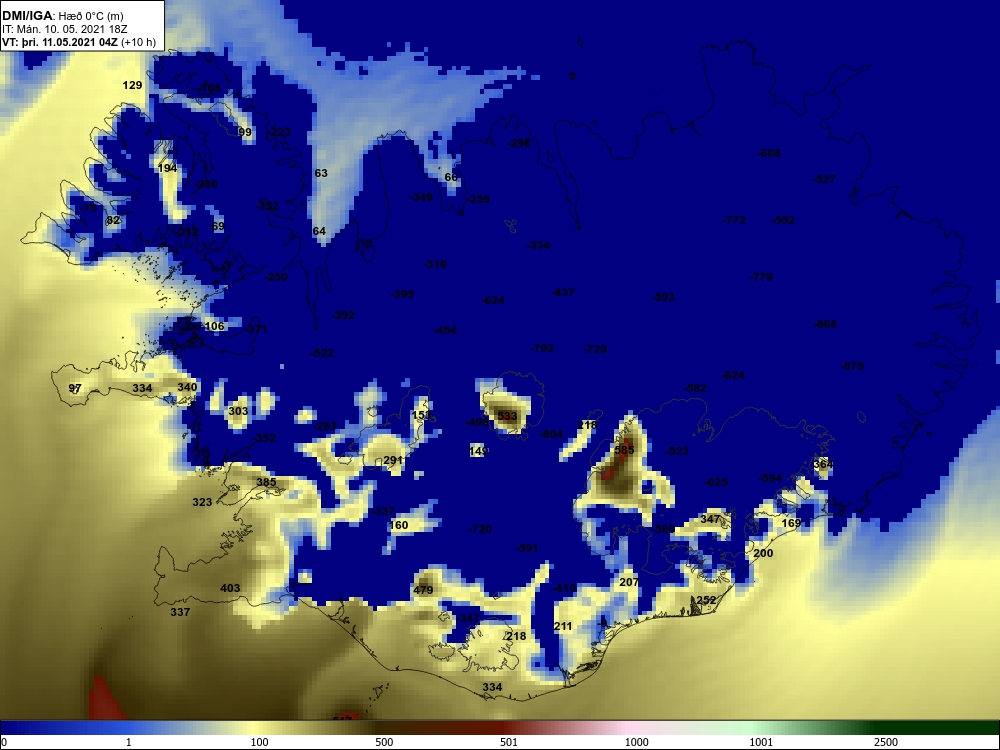Image resolution: width=1000 pixels, height=750 pixels.
Task: Click the map value "252"
Action: tap(706, 600)
